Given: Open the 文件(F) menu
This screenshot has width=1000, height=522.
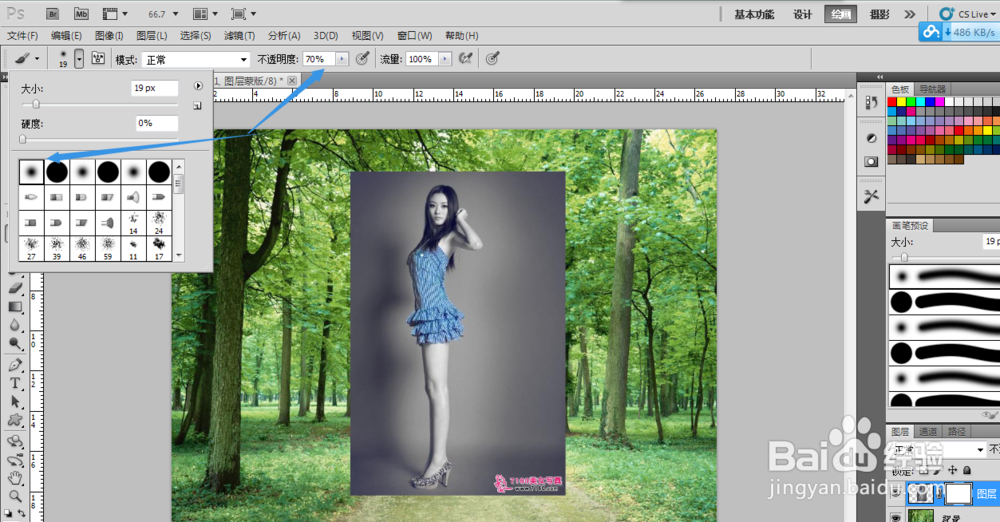Looking at the screenshot, I should (x=22, y=36).
